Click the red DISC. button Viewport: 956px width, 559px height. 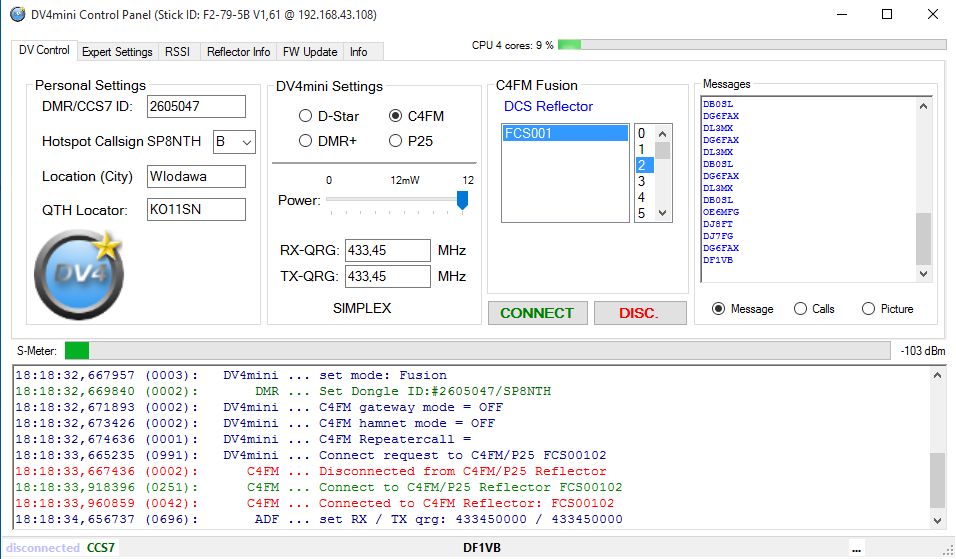tap(640, 313)
